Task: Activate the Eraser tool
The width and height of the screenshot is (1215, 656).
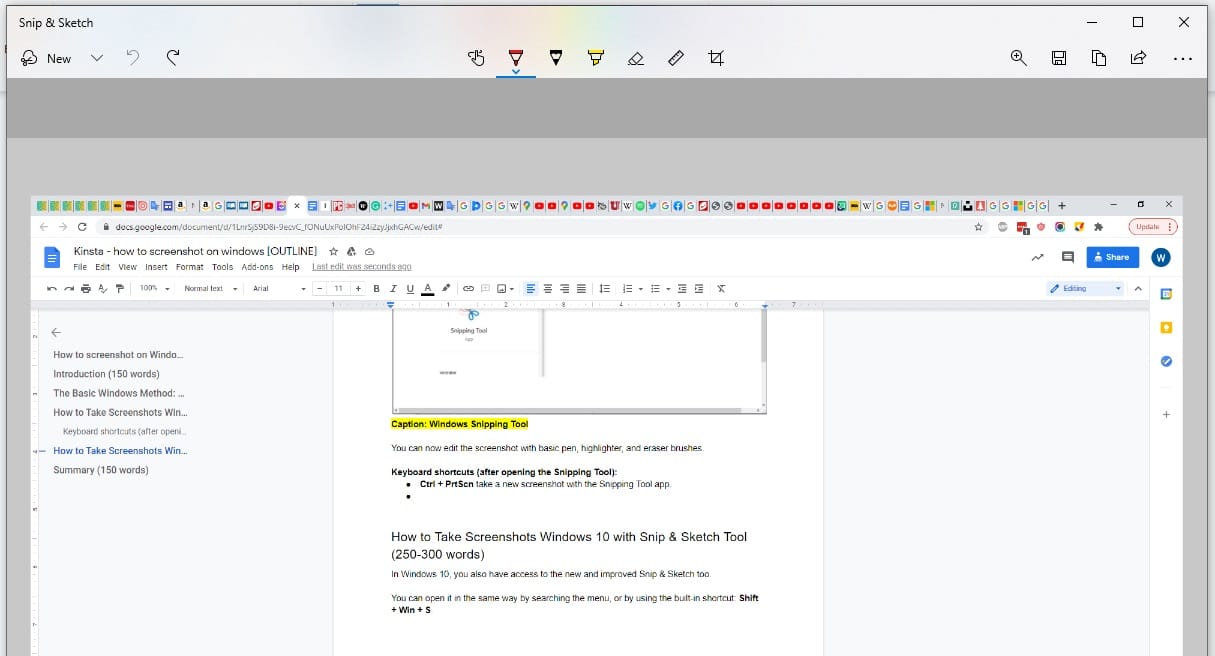Action: [x=636, y=58]
